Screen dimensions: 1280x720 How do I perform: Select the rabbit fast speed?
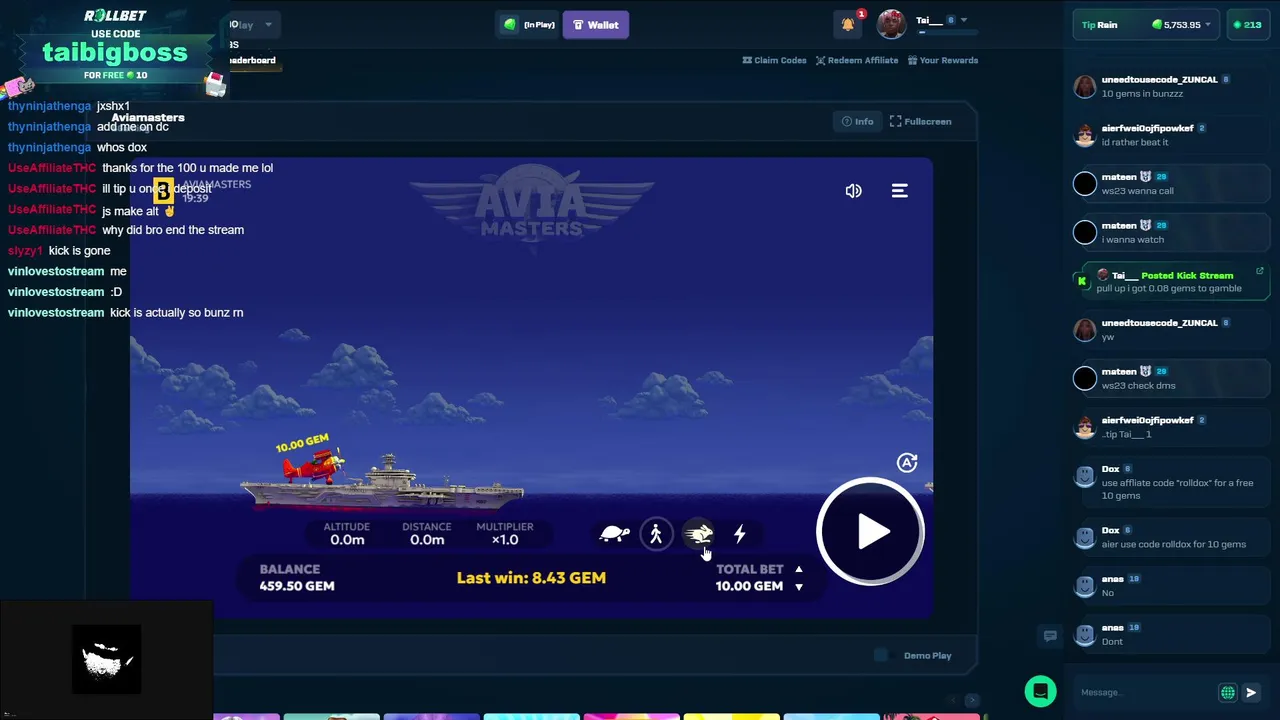(698, 534)
